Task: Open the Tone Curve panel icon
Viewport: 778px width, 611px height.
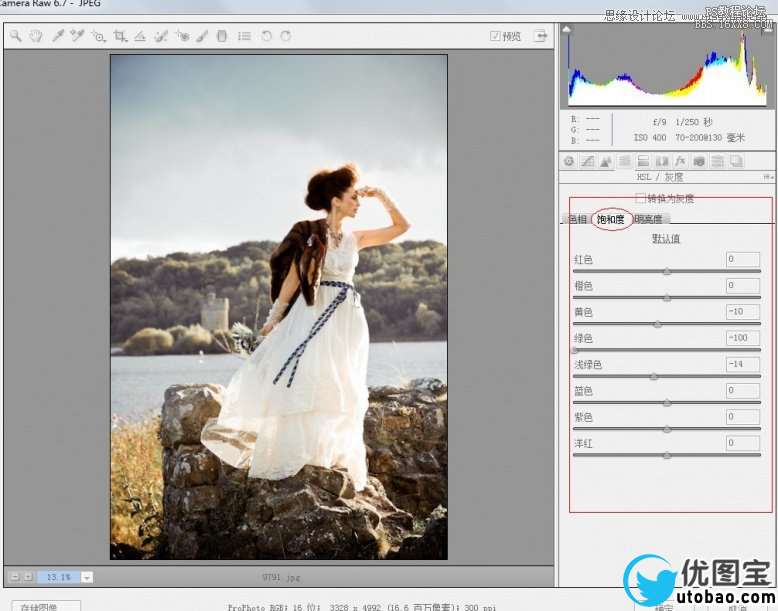Action: pos(588,161)
